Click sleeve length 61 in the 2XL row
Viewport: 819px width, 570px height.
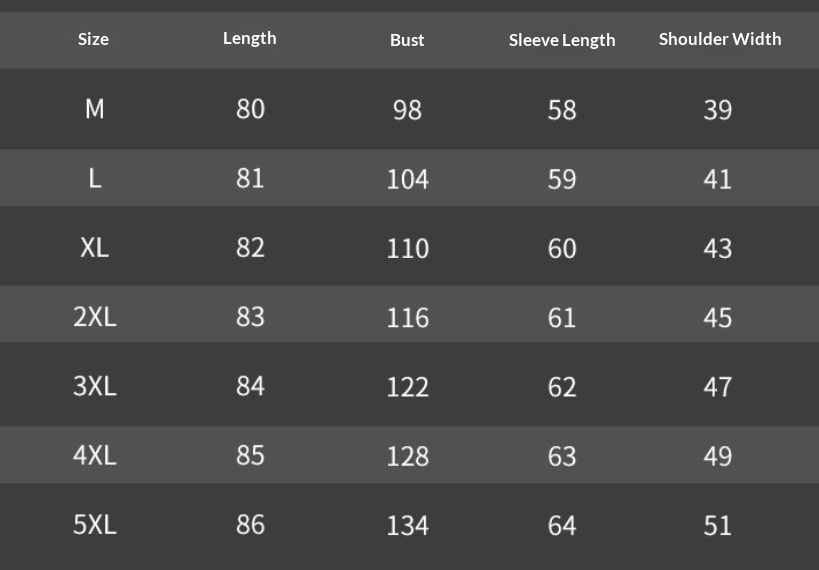click(x=562, y=318)
